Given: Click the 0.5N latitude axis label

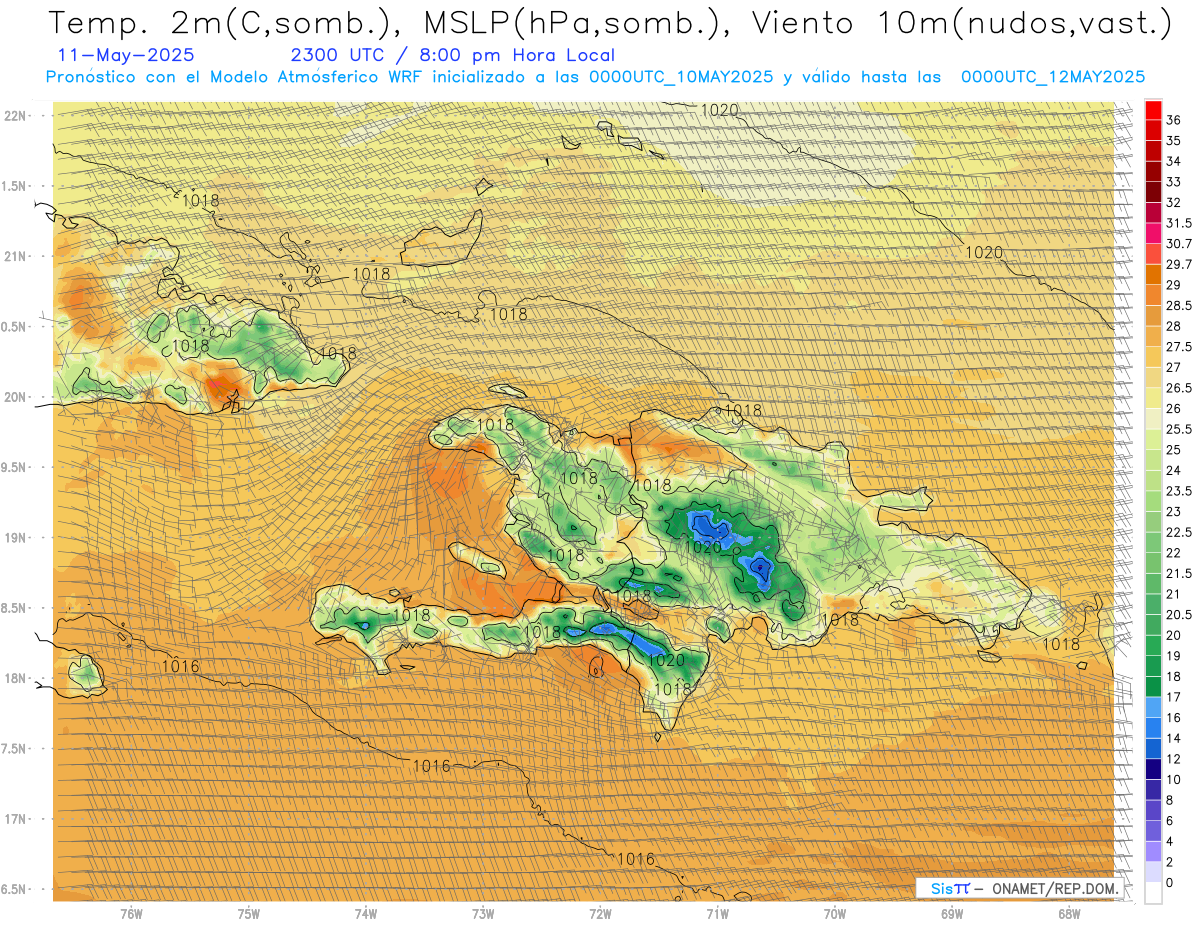Looking at the screenshot, I should point(15,327).
